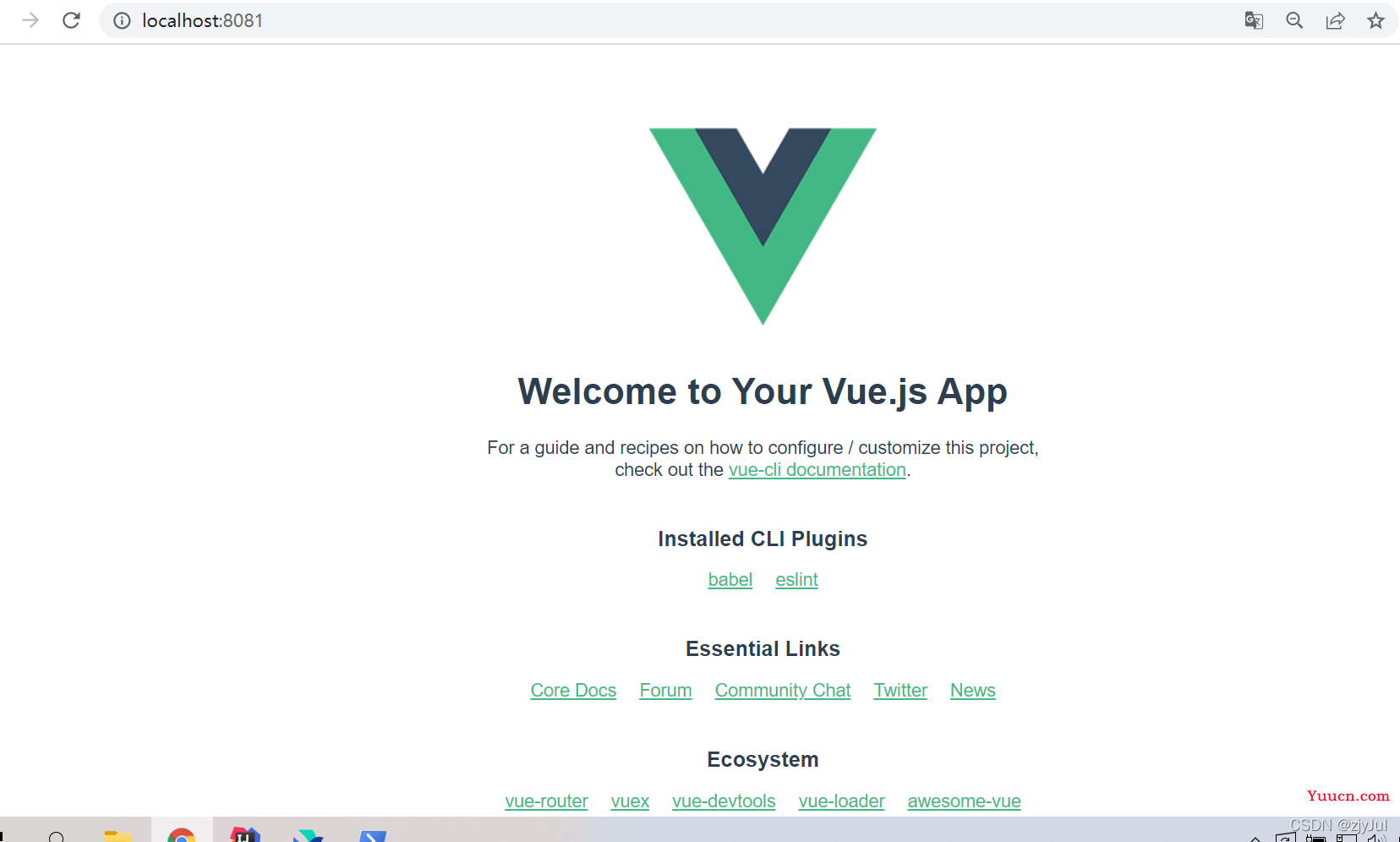Bookmark this page with star icon
The width and height of the screenshot is (1400, 842).
tap(1376, 20)
